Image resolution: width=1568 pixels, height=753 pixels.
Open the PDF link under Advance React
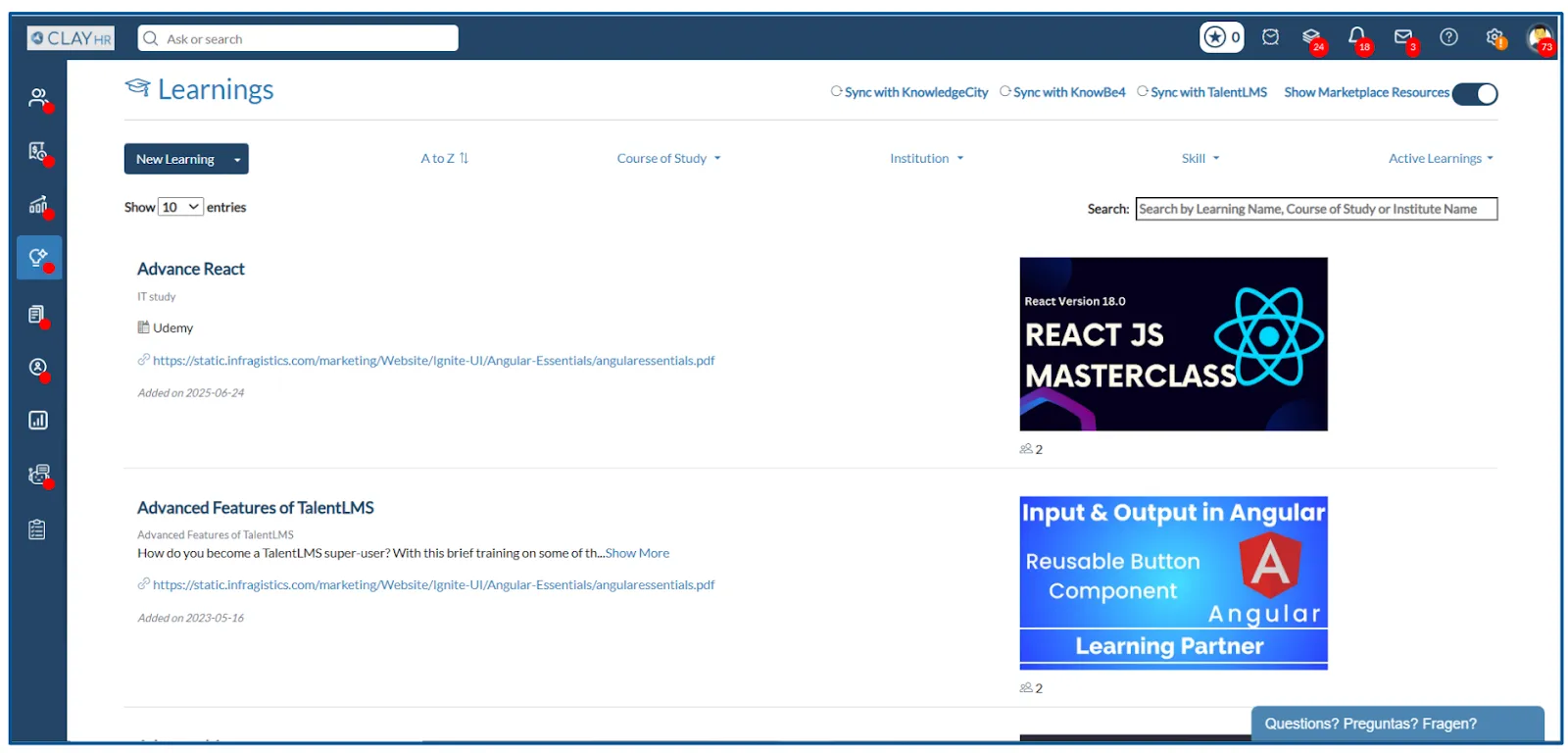433,361
